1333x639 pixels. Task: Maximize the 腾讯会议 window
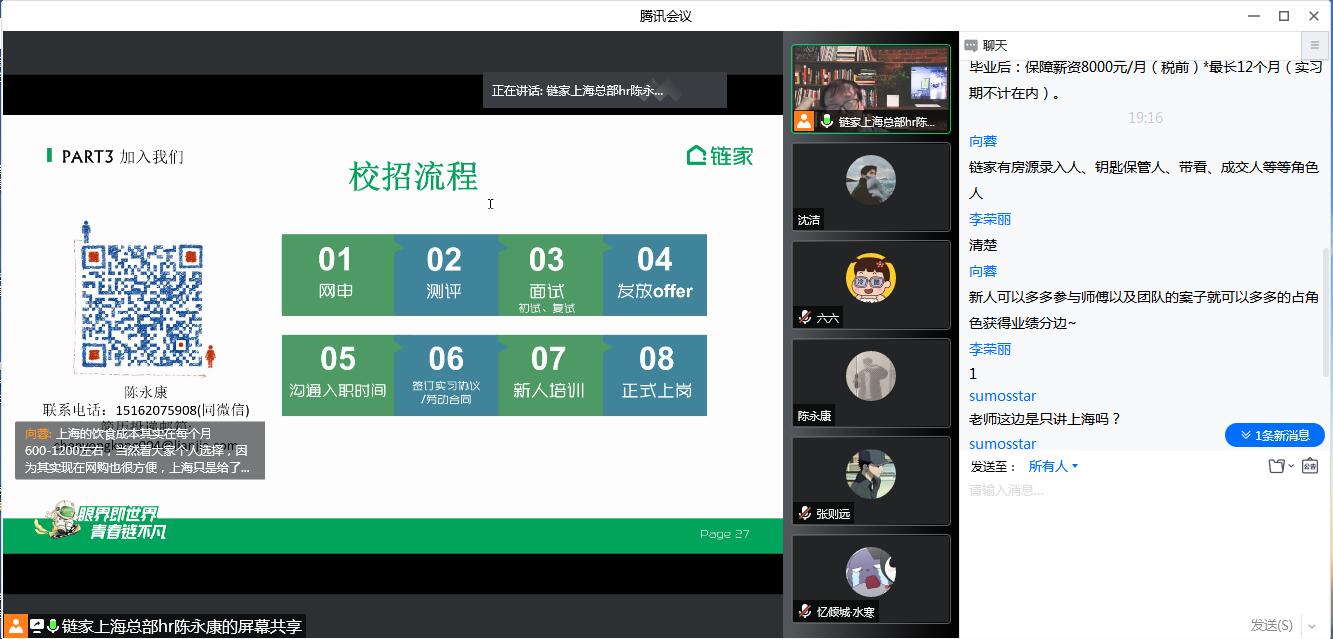pos(1285,15)
